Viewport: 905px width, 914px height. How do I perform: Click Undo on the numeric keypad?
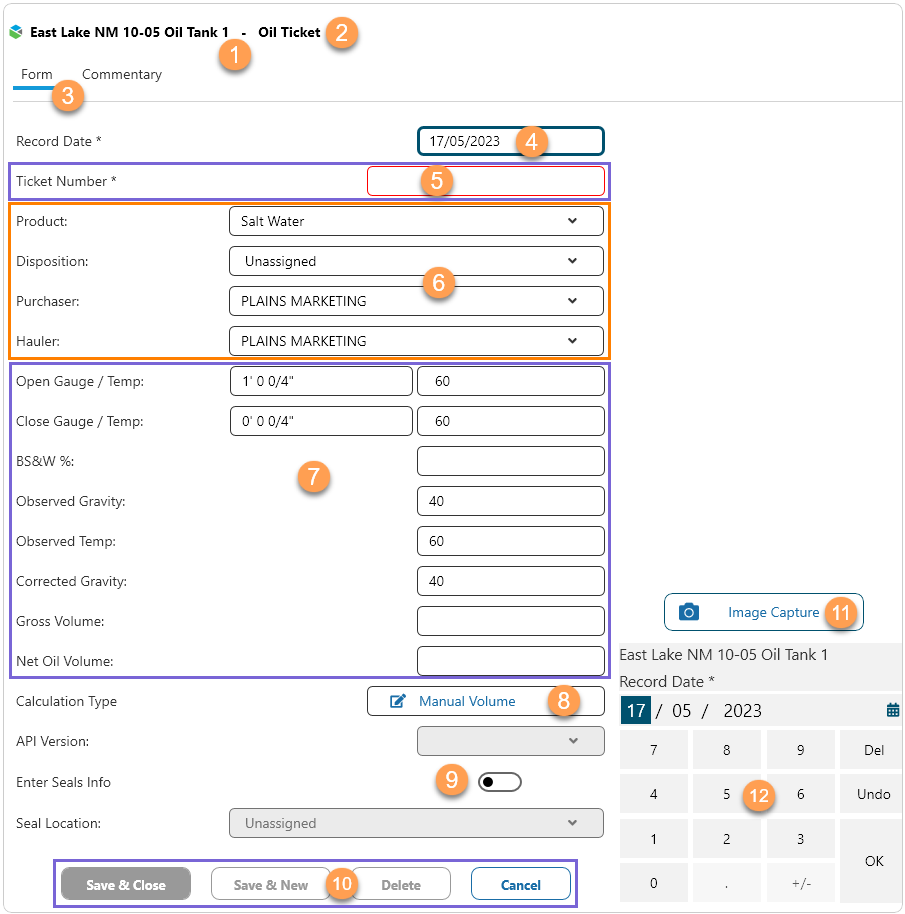pos(873,794)
